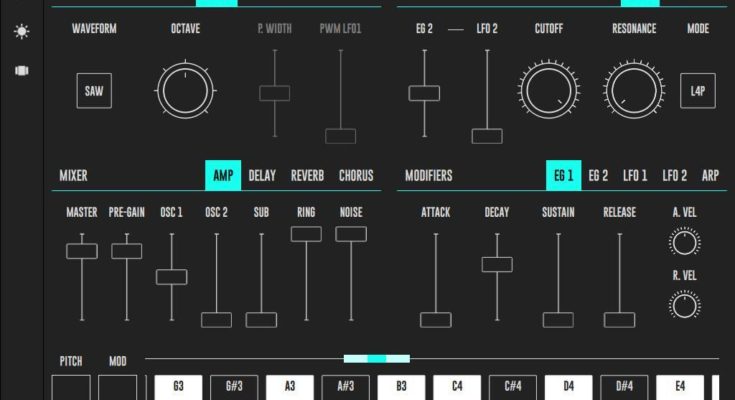Click the brightness sun icon in sidebar
This screenshot has height=400, width=735.
(x=21, y=32)
